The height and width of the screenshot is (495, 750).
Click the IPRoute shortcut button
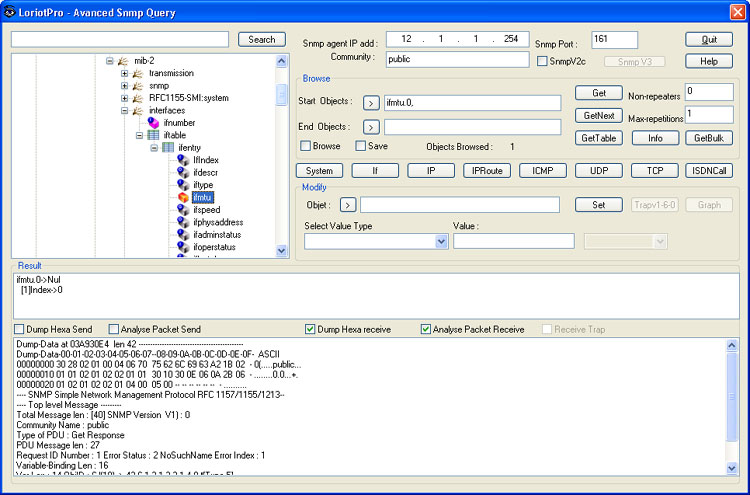tap(487, 171)
